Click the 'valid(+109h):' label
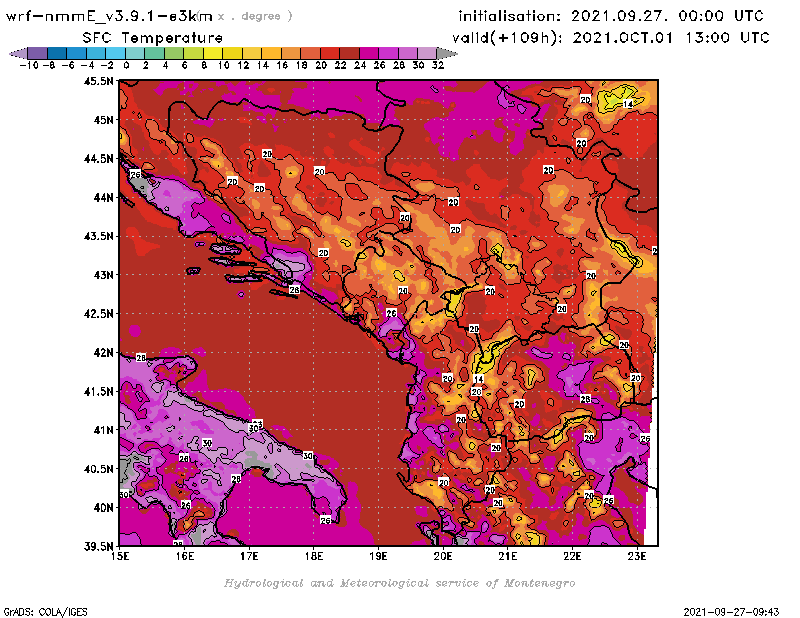This screenshot has height=618, width=800. tap(509, 38)
